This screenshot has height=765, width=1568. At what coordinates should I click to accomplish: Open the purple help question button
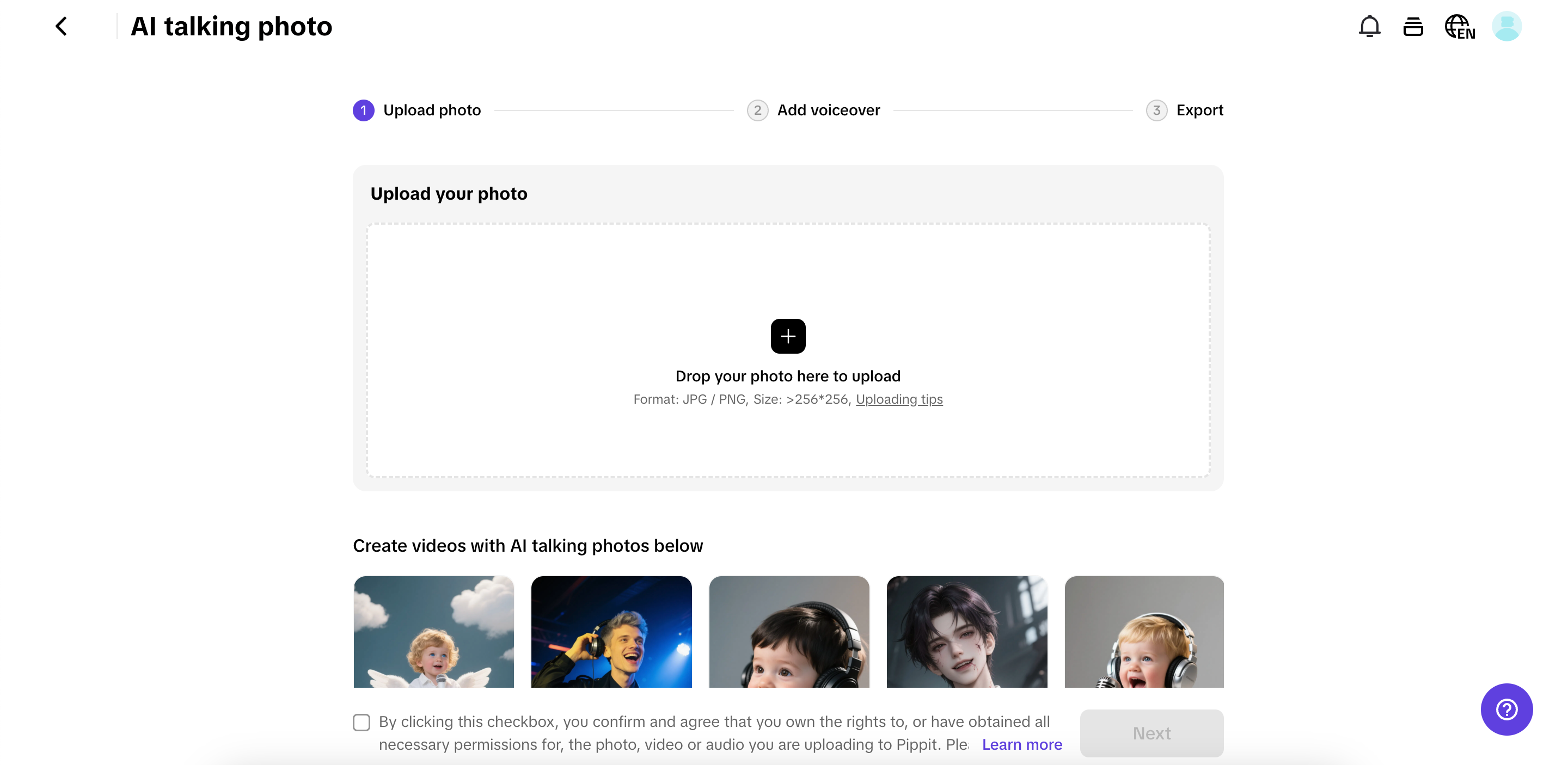pyautogui.click(x=1506, y=709)
